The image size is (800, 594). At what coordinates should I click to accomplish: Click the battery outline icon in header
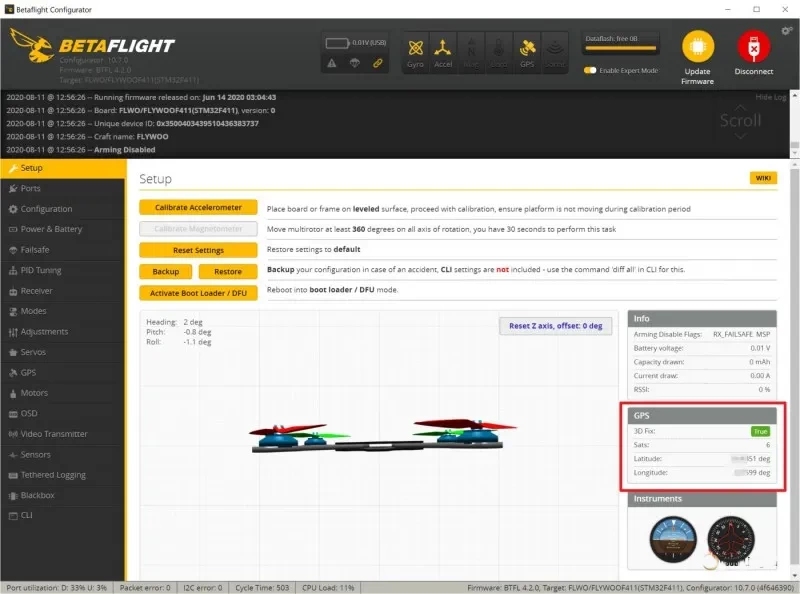[337, 43]
